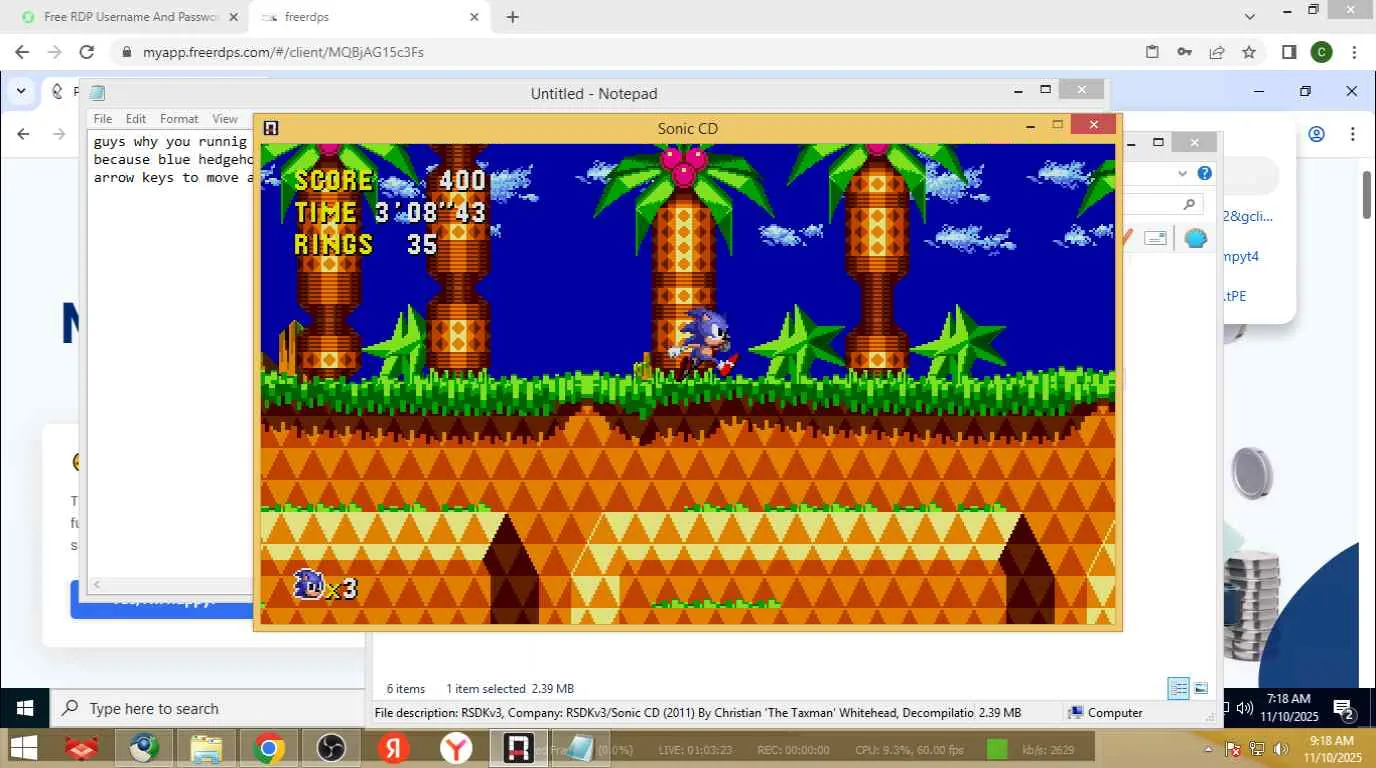1376x768 pixels.
Task: Close the freerdps tab
Action: 474,17
